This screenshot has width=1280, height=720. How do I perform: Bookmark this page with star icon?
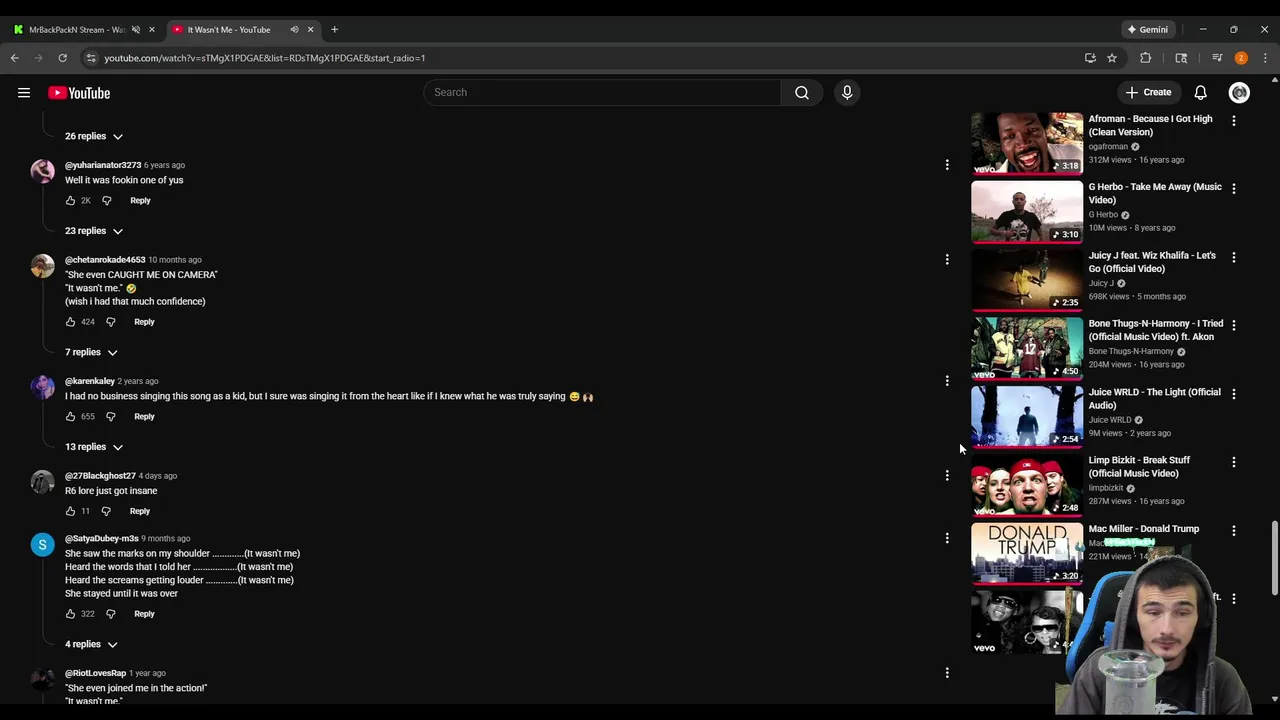click(1111, 58)
